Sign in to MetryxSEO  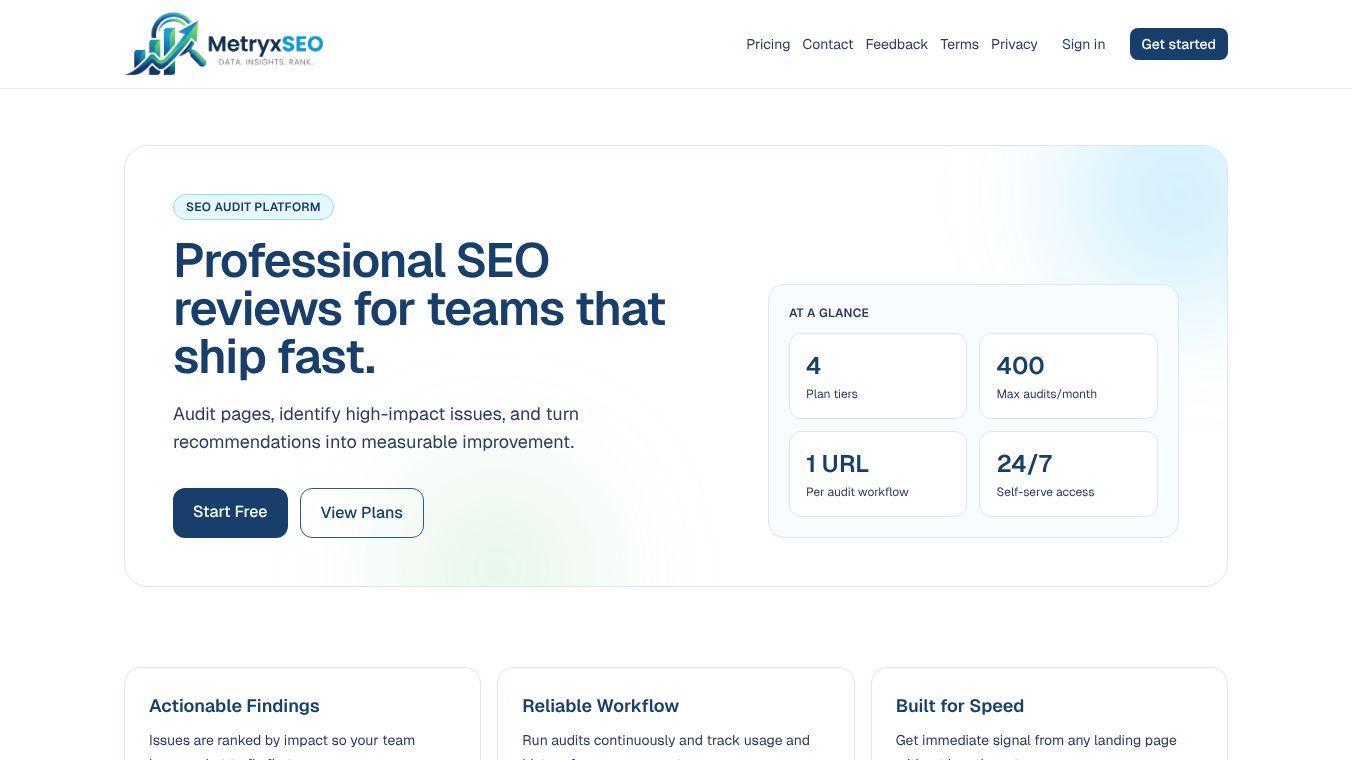1083,44
